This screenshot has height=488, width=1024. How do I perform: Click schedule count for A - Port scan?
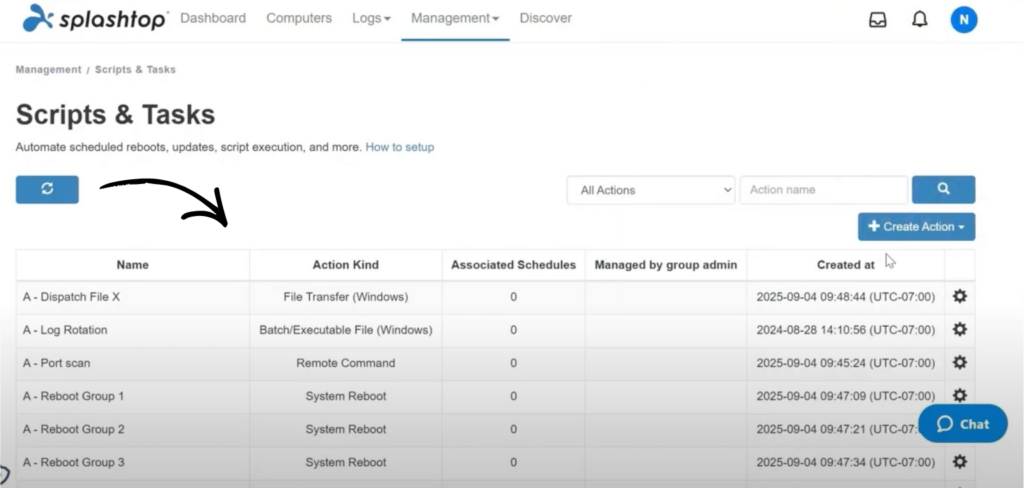(x=513, y=363)
